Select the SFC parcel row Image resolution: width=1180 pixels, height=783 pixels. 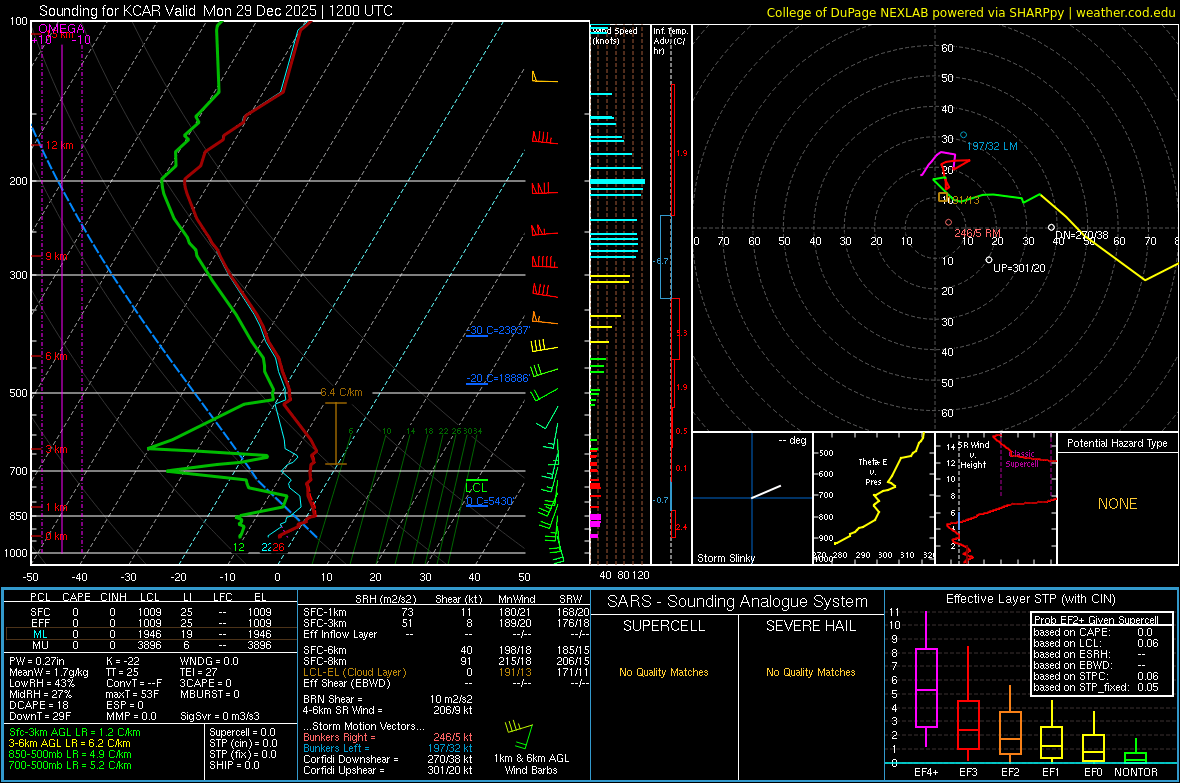click(151, 612)
